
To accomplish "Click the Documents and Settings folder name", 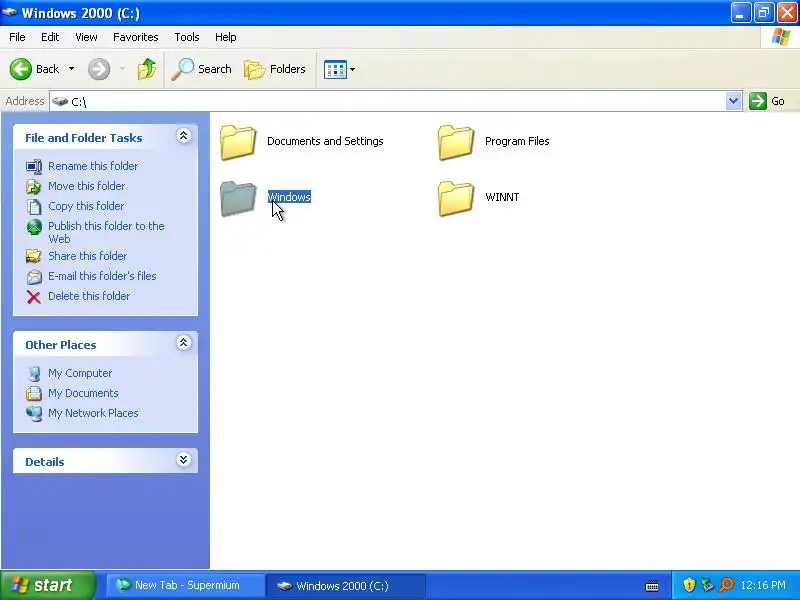I will coord(325,141).
